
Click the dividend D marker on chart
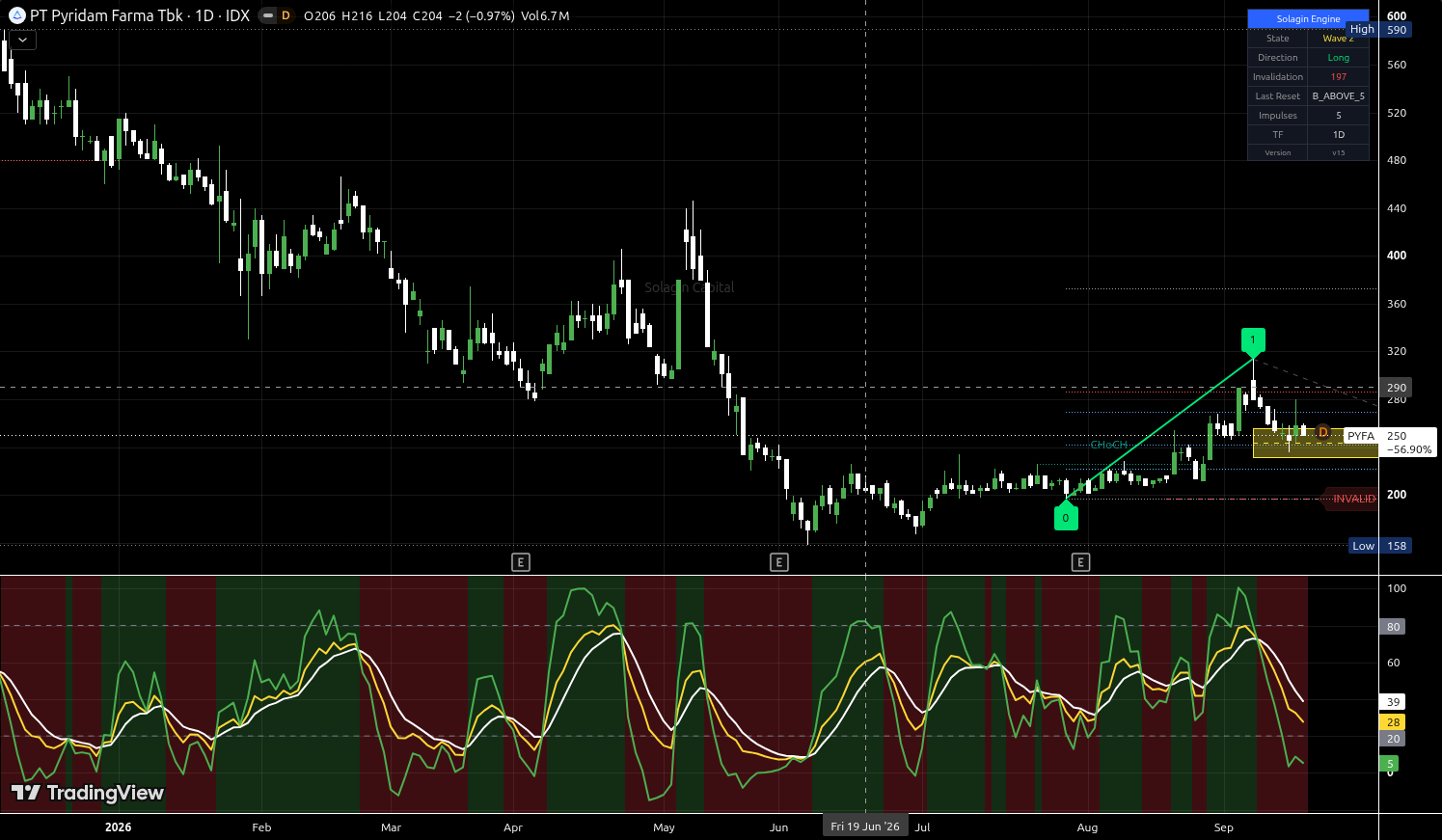1323,432
